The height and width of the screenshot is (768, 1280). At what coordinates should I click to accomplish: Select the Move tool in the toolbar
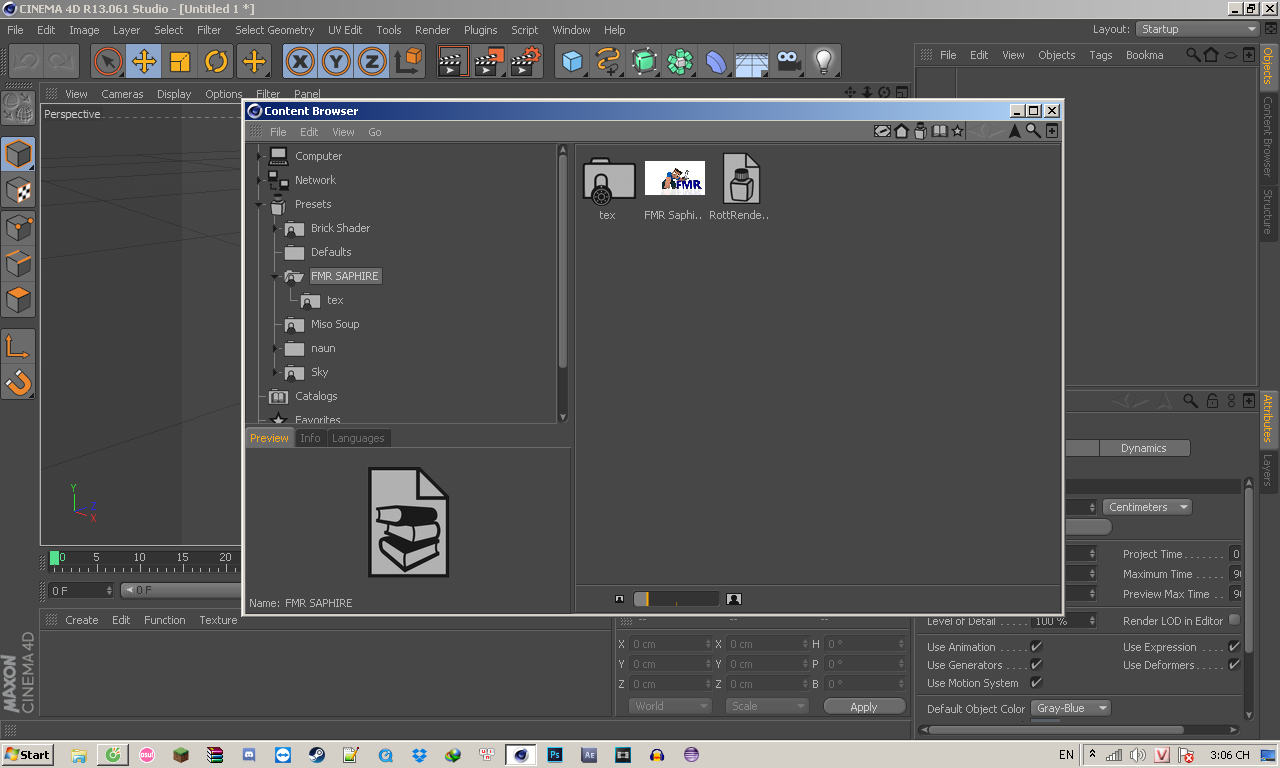point(144,62)
